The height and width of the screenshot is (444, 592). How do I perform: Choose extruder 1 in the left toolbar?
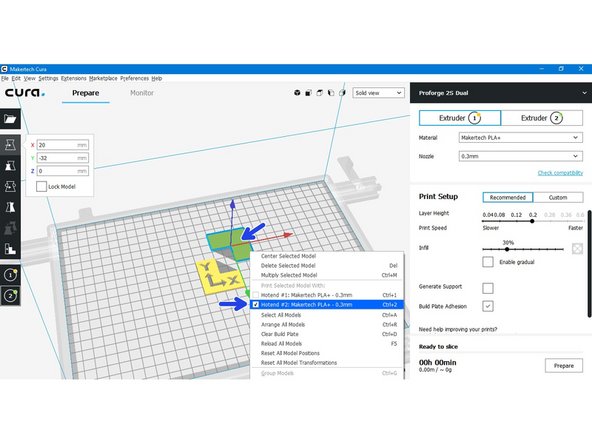pyautogui.click(x=10, y=275)
